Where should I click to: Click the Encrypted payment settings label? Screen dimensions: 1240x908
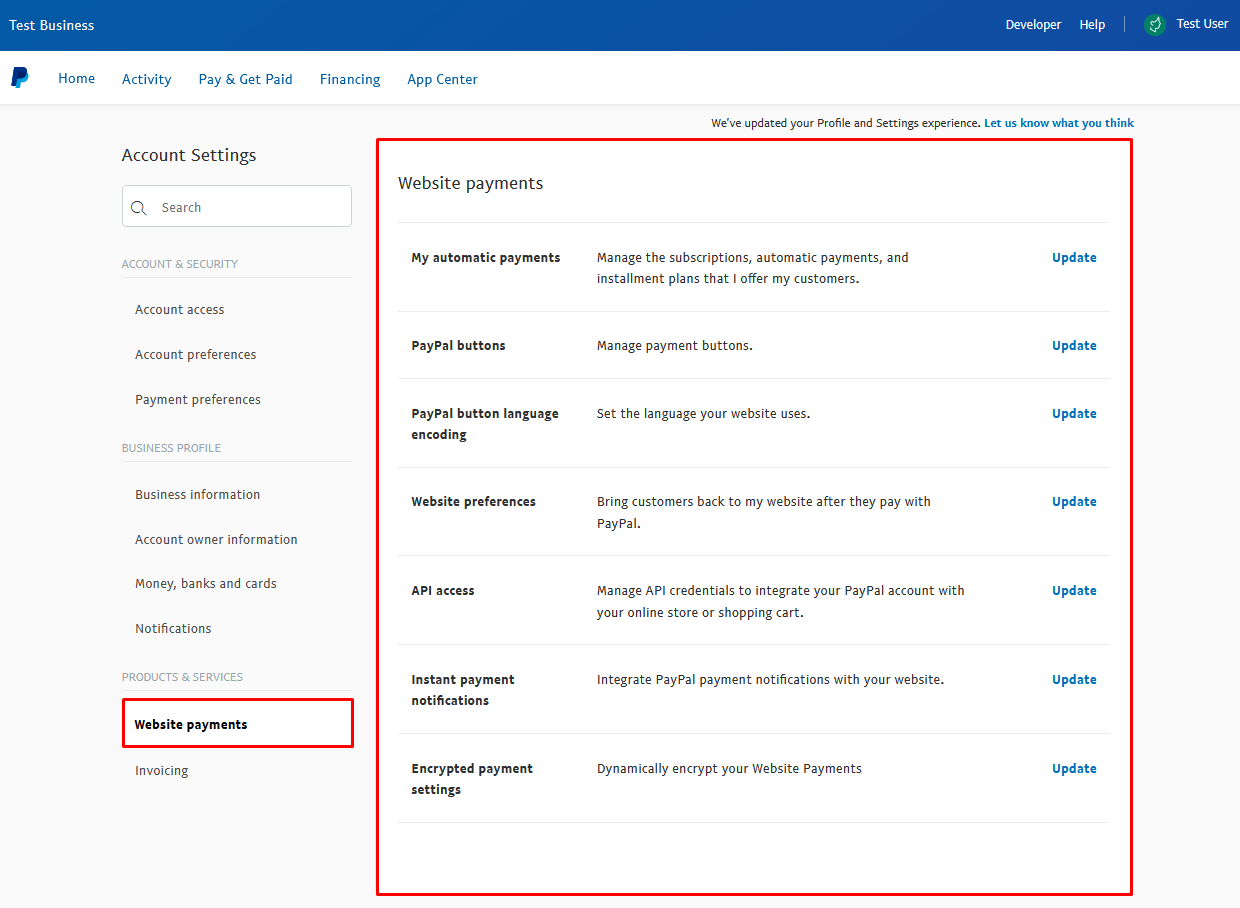coord(472,779)
